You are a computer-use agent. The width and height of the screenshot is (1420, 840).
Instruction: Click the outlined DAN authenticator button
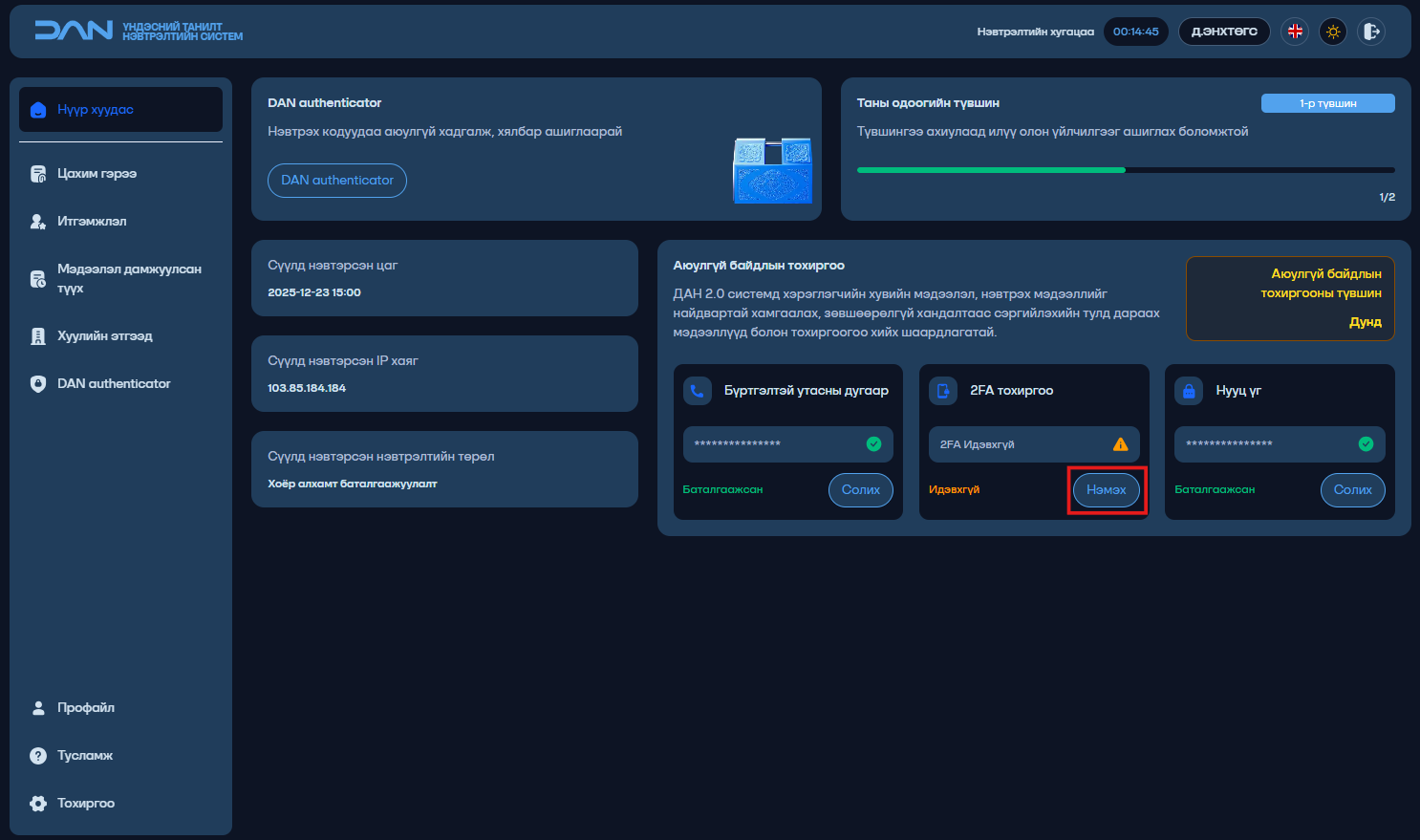[x=337, y=181]
